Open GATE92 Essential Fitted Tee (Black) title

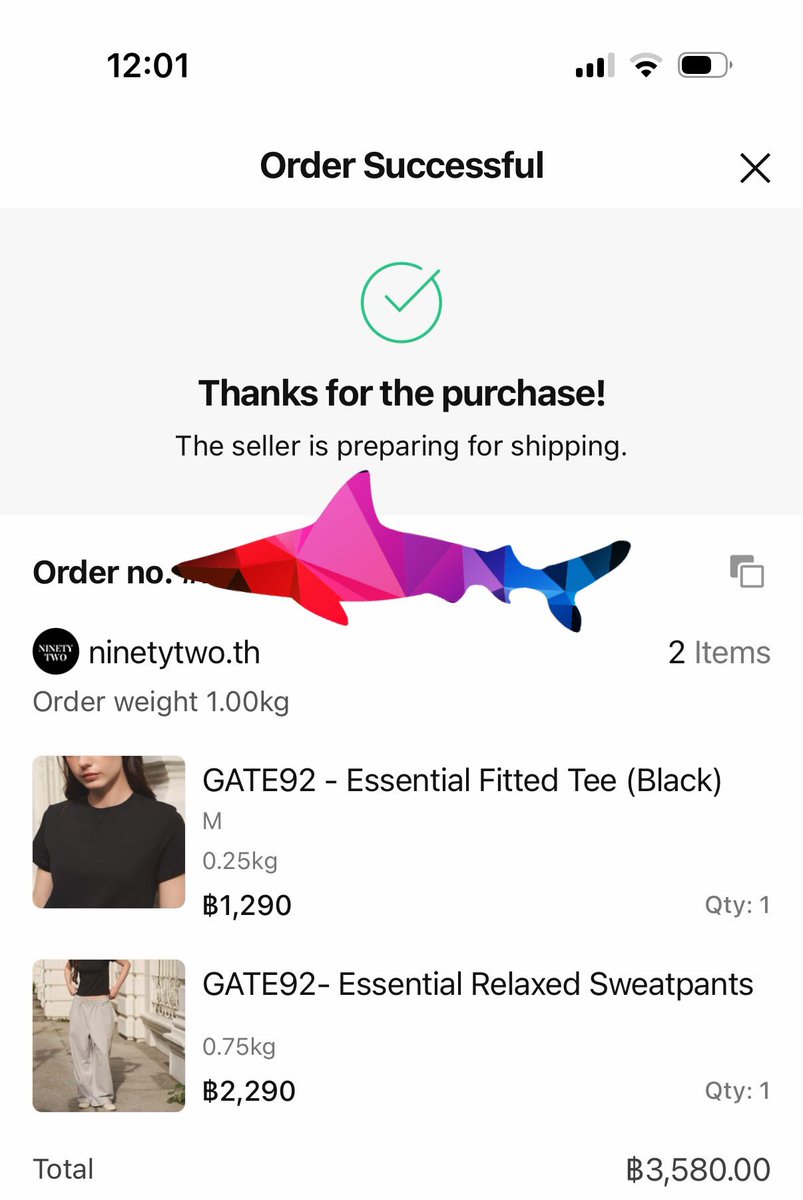point(462,780)
